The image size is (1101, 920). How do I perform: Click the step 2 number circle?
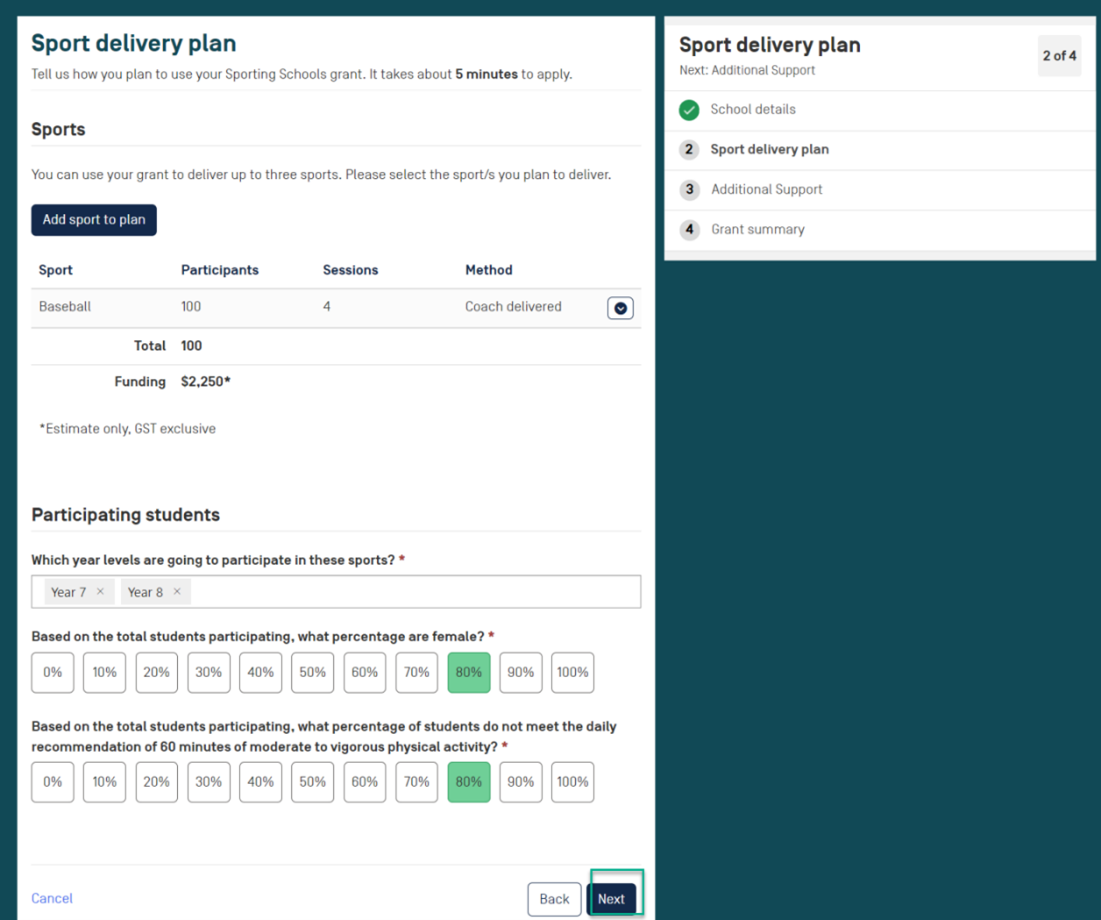coord(689,150)
